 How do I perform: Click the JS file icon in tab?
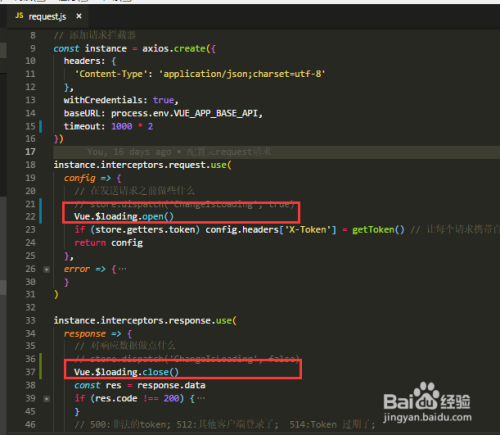click(x=19, y=16)
